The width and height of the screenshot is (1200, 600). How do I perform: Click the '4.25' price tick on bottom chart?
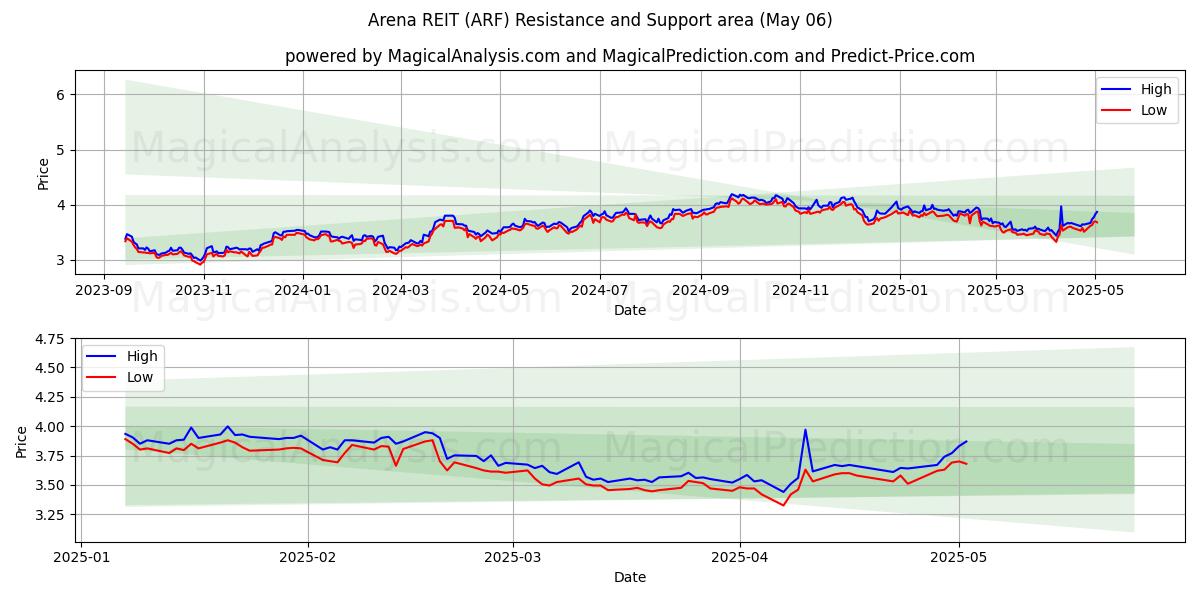click(x=50, y=398)
